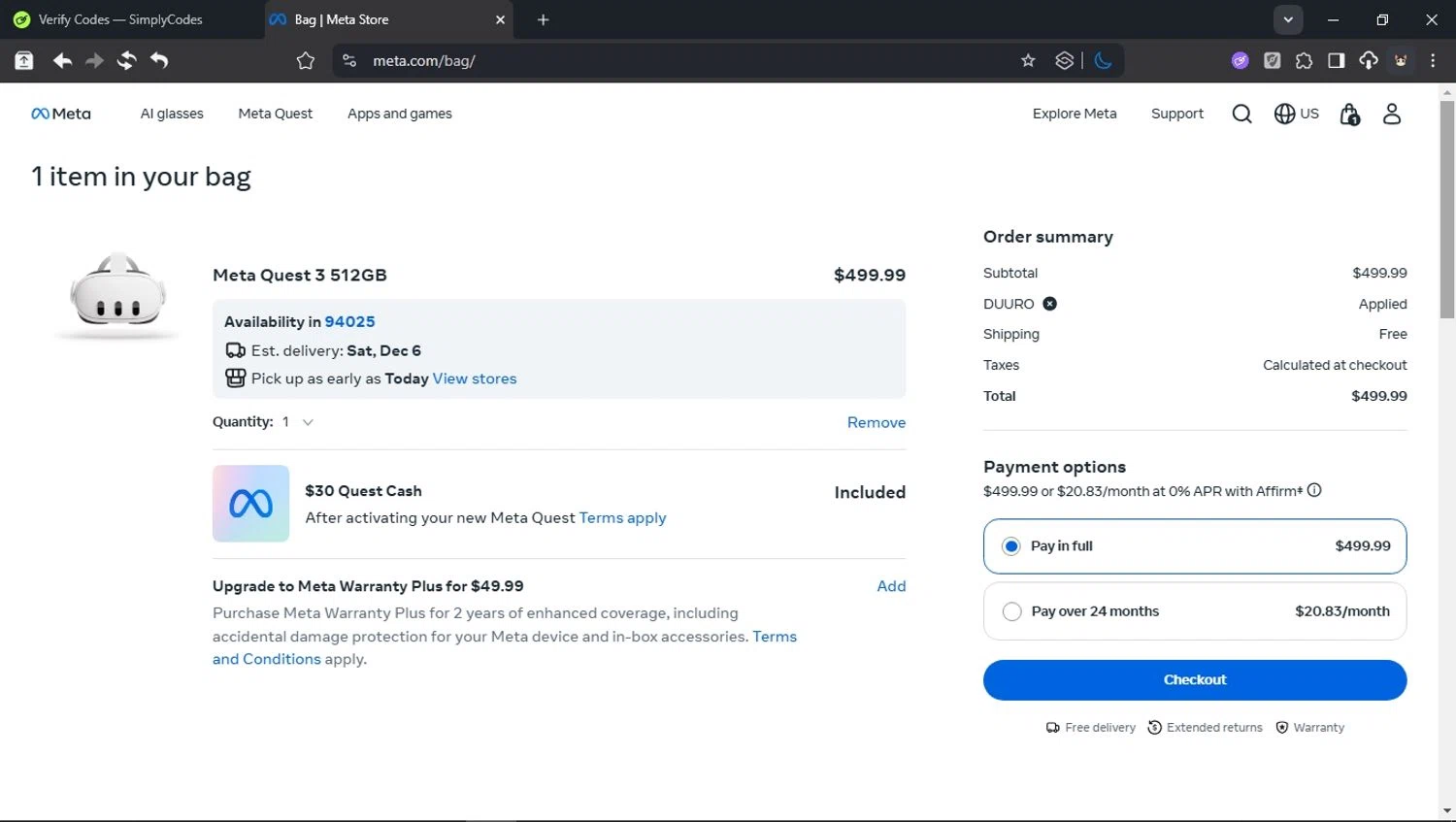Click the undo arrow toolbar icon
This screenshot has height=822, width=1456.
pyautogui.click(x=159, y=60)
